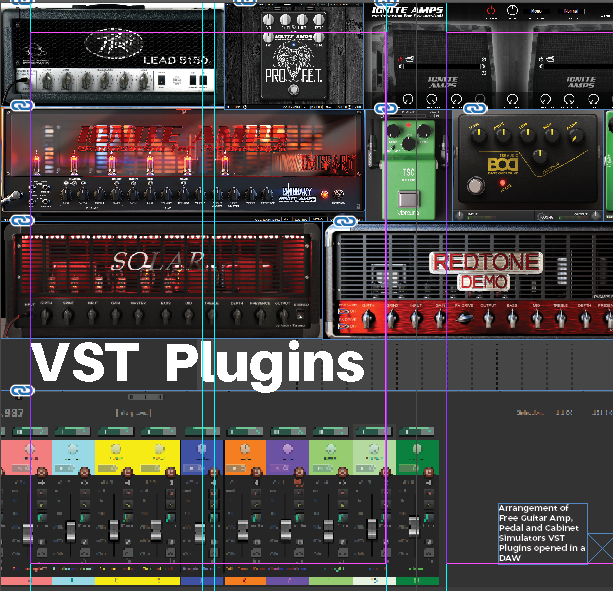Click the green routing button above the light blue channel
613x591 pixels.
tap(72, 431)
